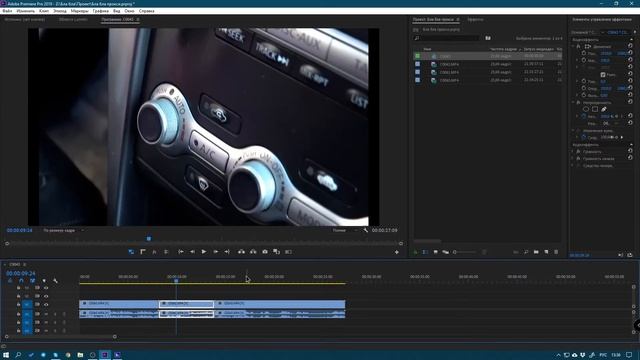The width and height of the screenshot is (640, 360).
Task: Hide the top video track with its eye
Action: coord(46,288)
